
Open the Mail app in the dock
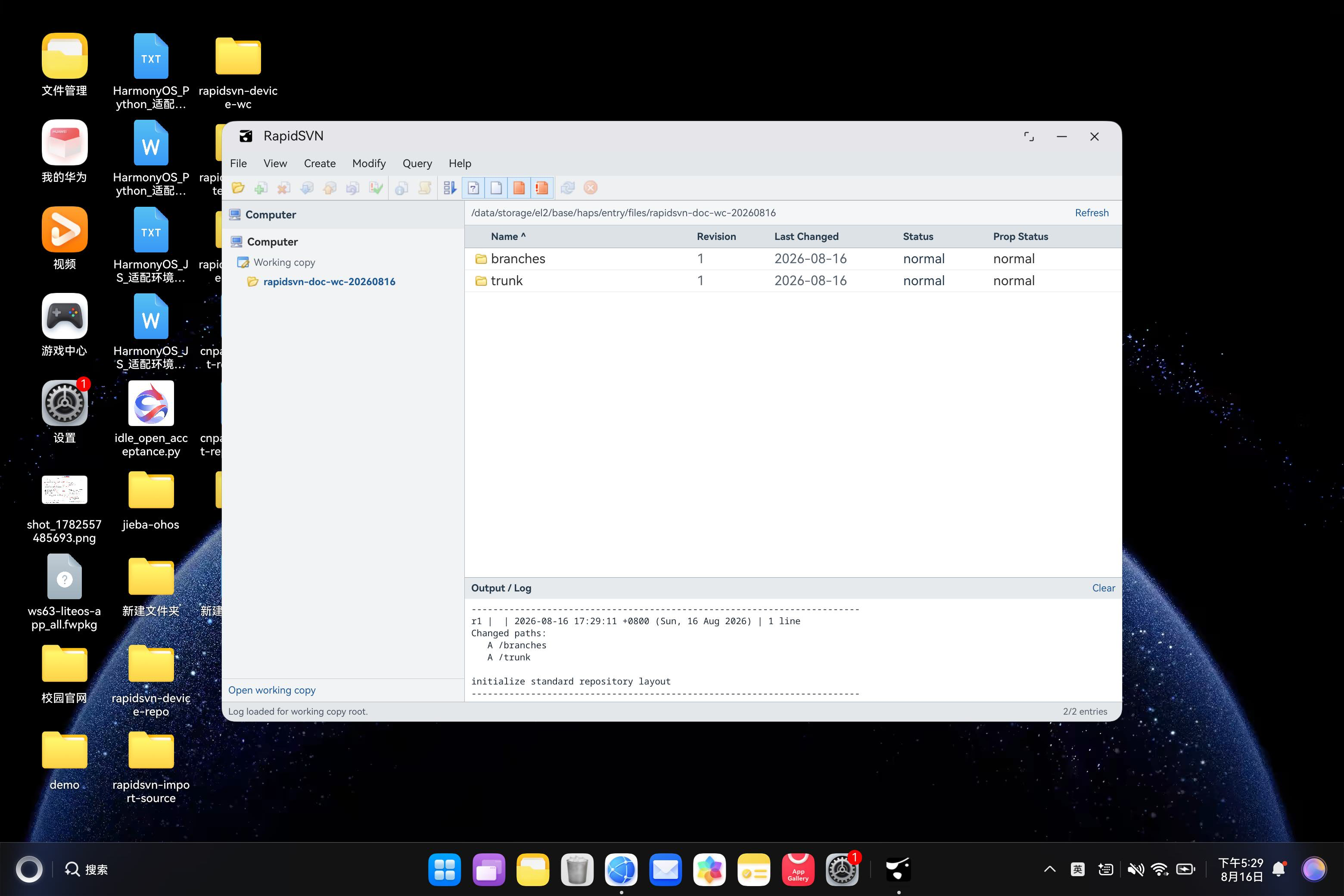tap(665, 869)
